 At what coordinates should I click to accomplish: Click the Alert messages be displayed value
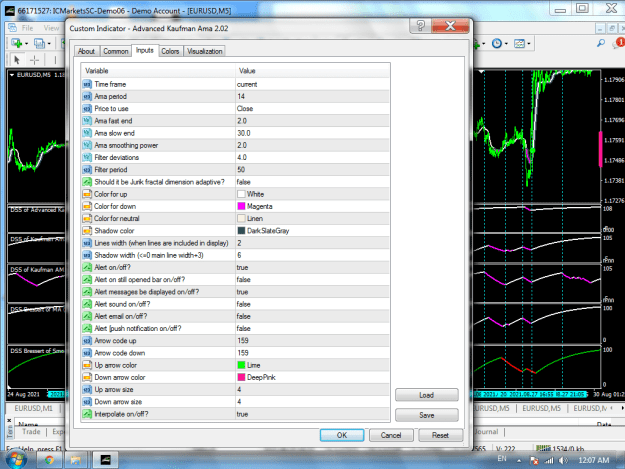(242, 292)
